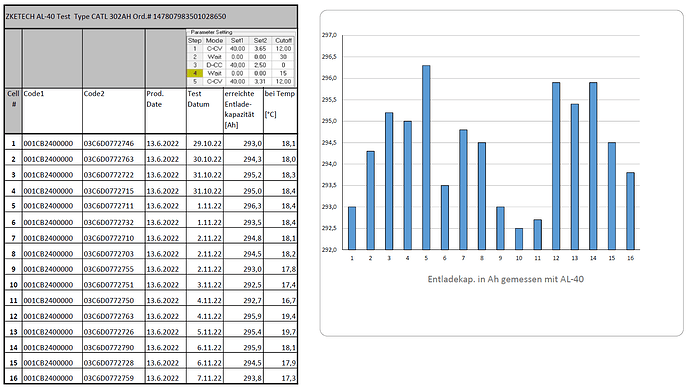
Task: Click the 297,0 y-axis label
Action: [330, 35]
